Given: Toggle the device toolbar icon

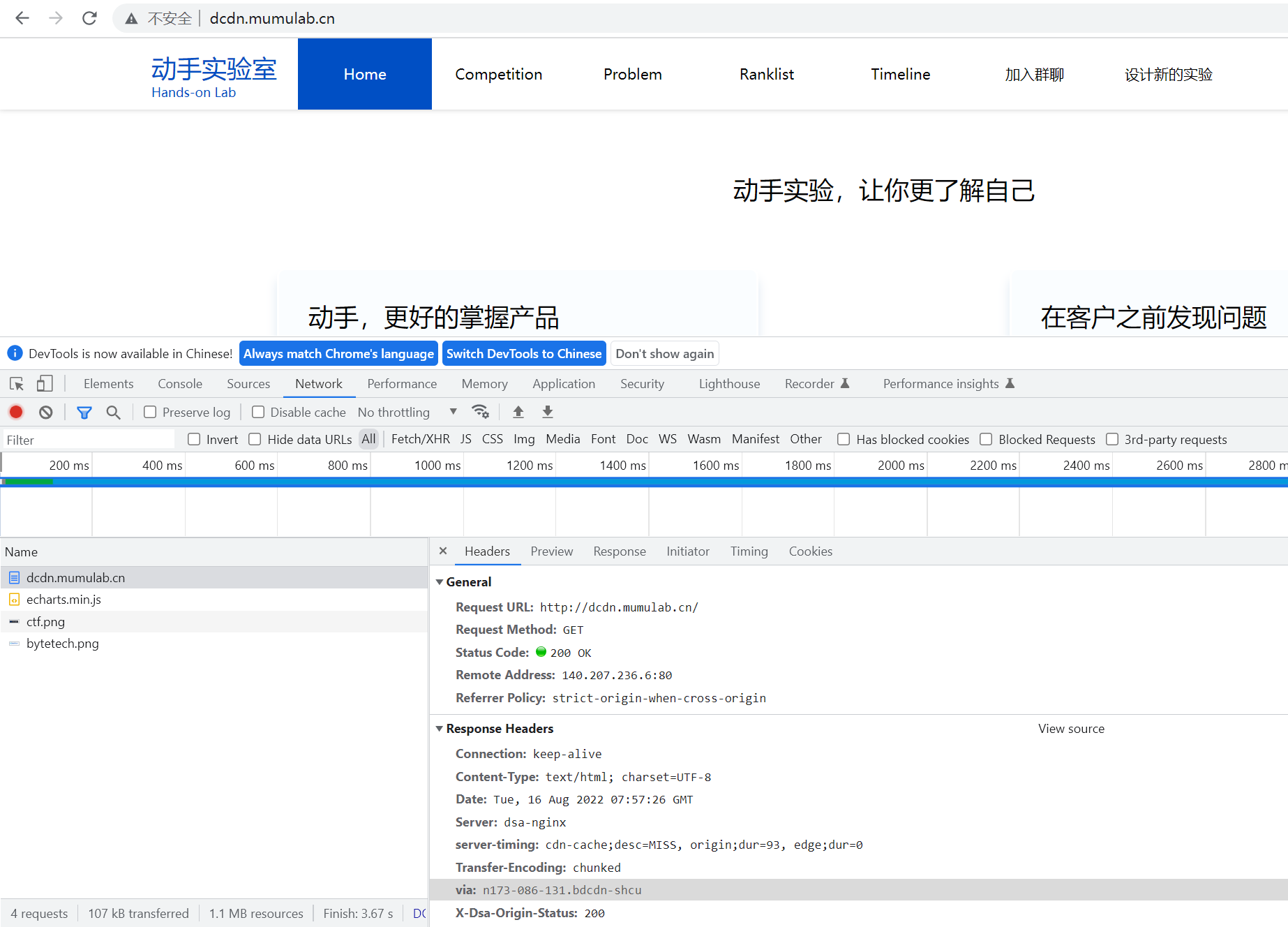Looking at the screenshot, I should pos(45,384).
